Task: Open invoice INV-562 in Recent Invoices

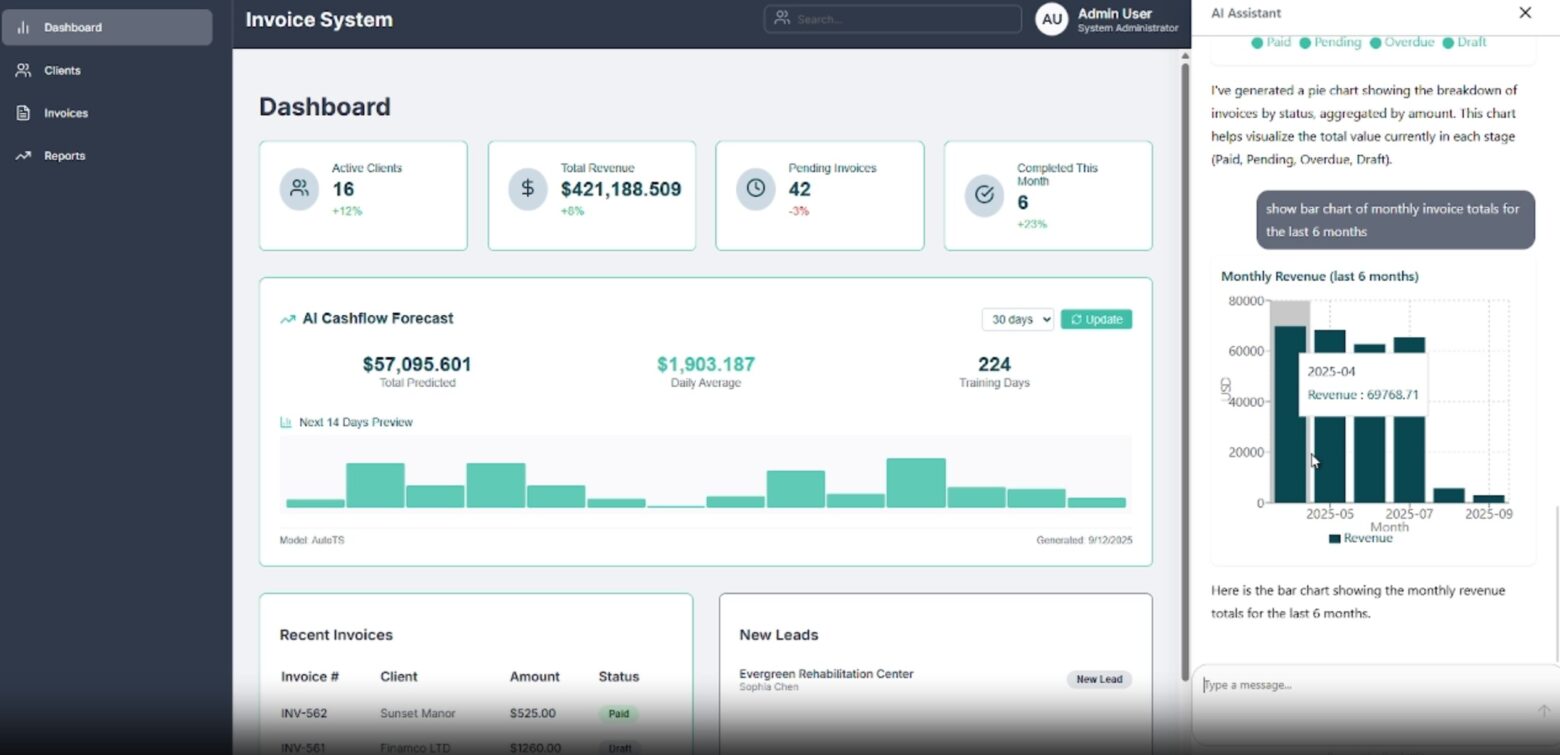Action: tap(304, 714)
